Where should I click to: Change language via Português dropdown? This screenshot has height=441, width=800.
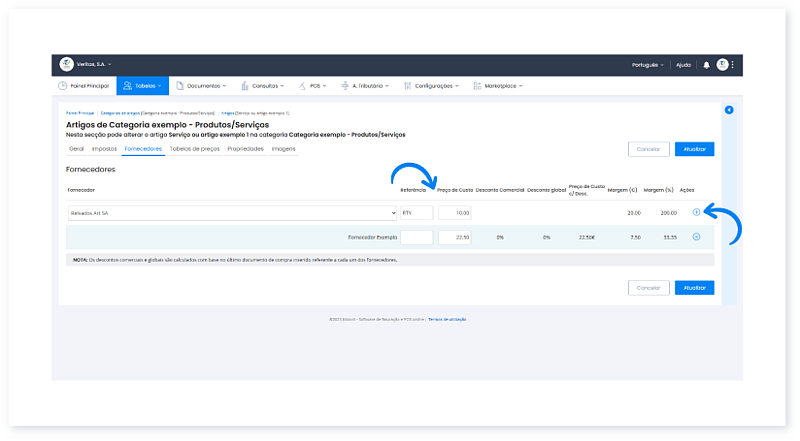(x=649, y=64)
